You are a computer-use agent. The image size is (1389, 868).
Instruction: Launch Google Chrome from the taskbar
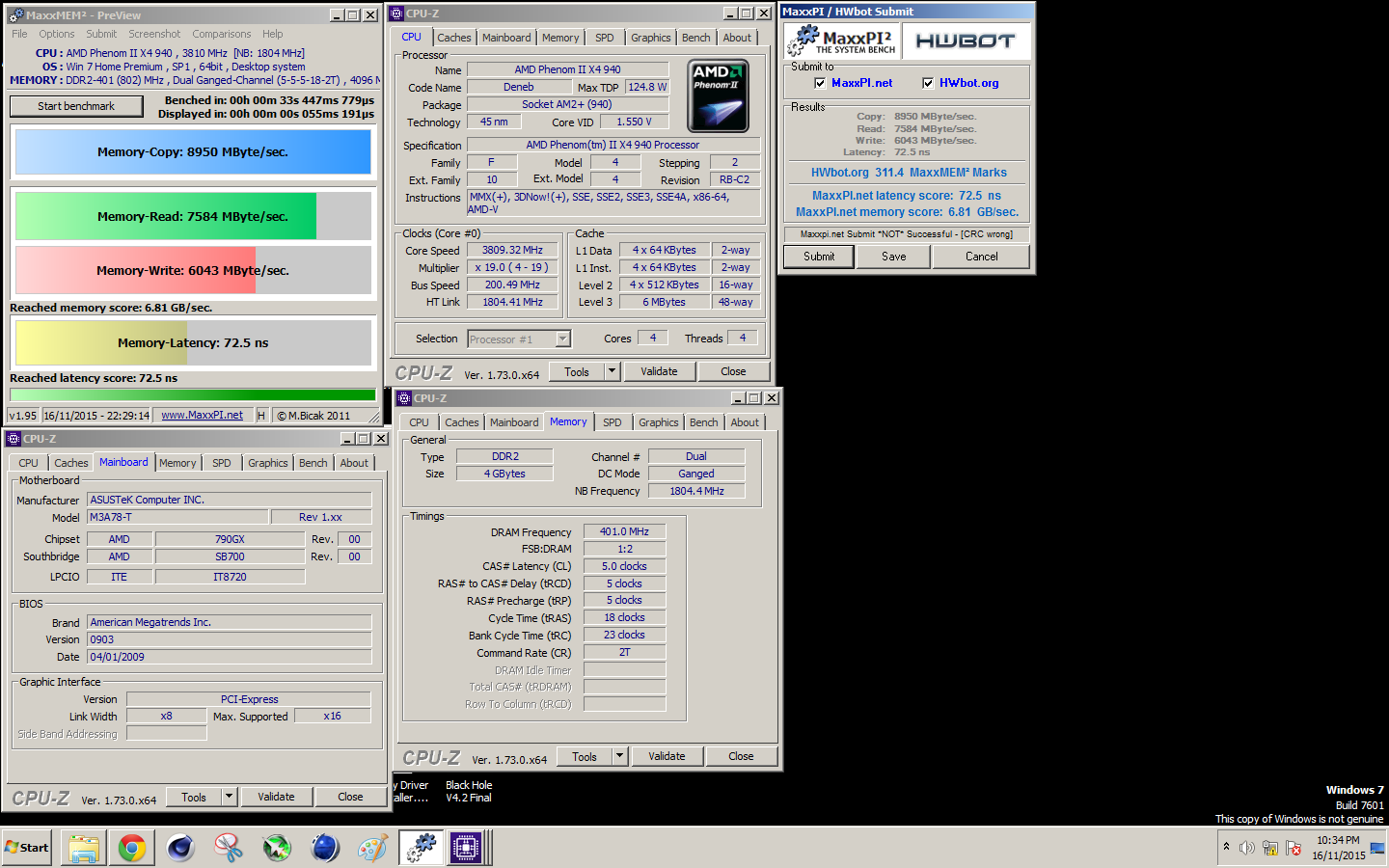pyautogui.click(x=132, y=848)
